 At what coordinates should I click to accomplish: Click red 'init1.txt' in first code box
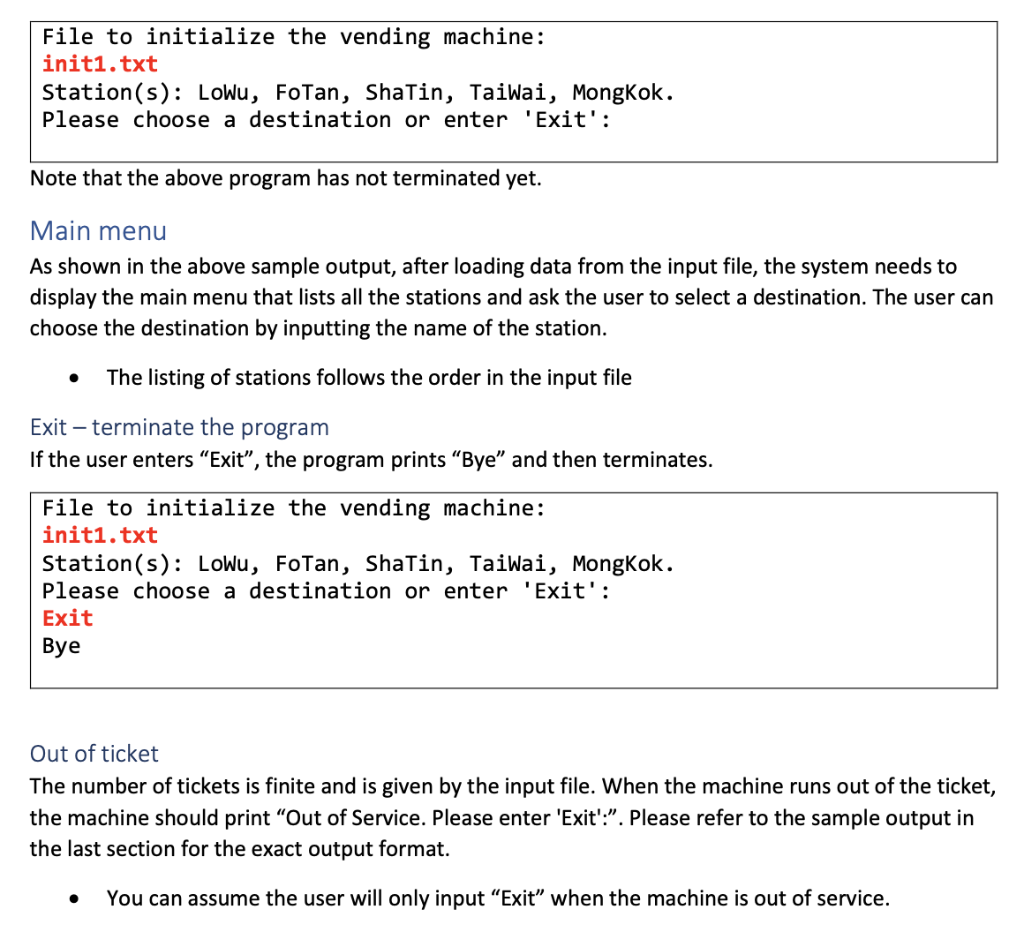tap(100, 64)
